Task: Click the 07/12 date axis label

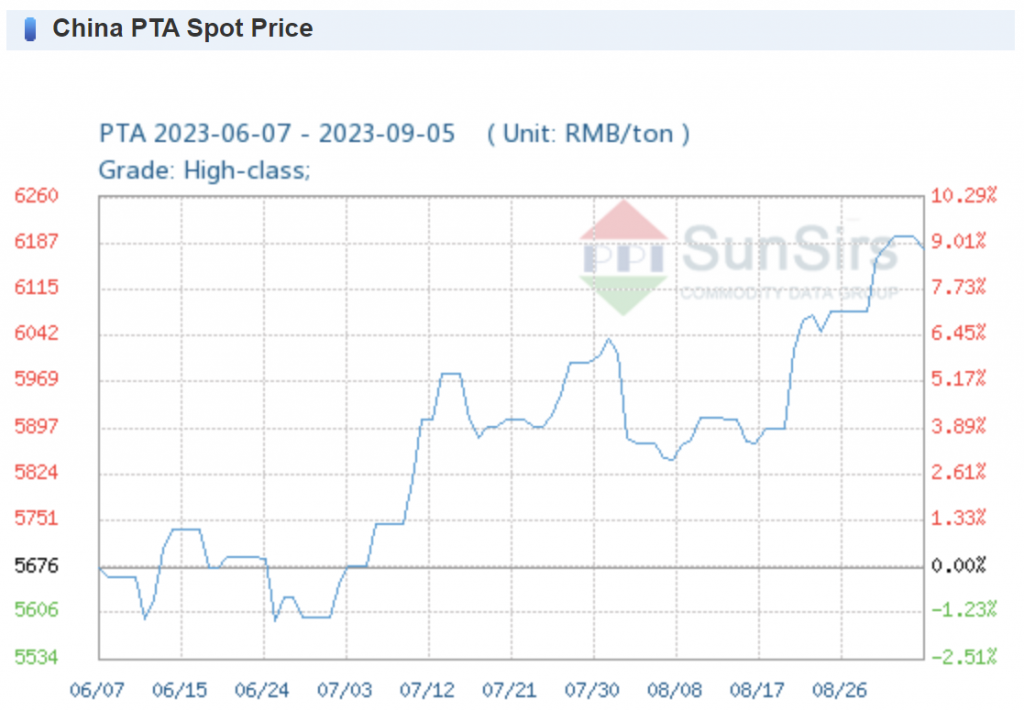Action: tap(428, 690)
